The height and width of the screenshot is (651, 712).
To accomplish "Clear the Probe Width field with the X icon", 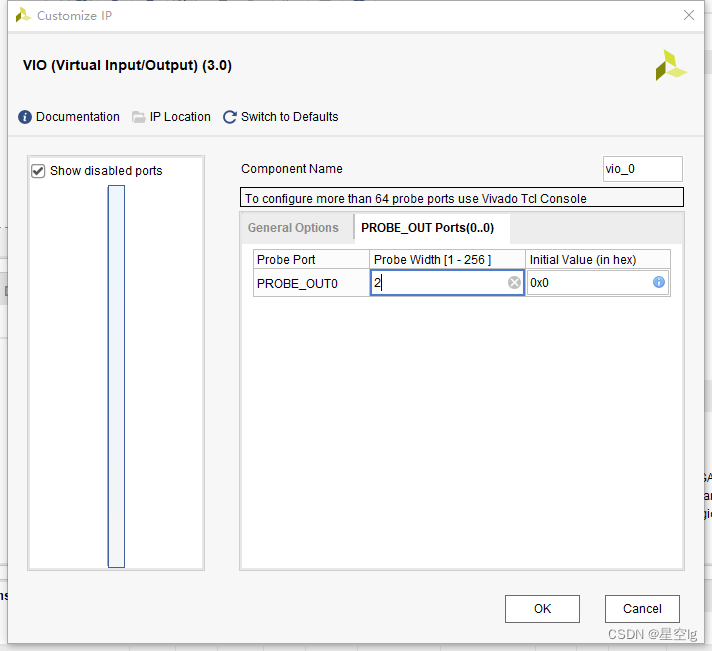I will coord(514,283).
